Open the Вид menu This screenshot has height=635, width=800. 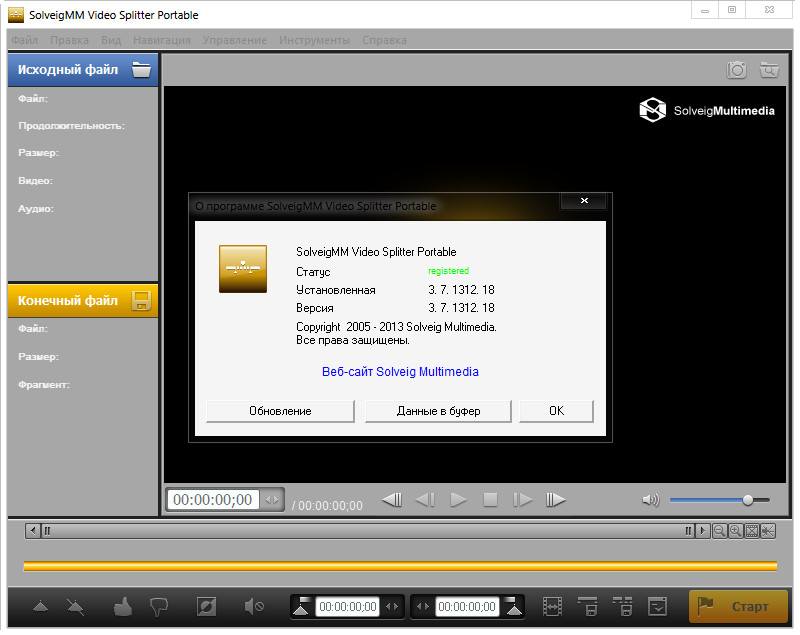111,40
